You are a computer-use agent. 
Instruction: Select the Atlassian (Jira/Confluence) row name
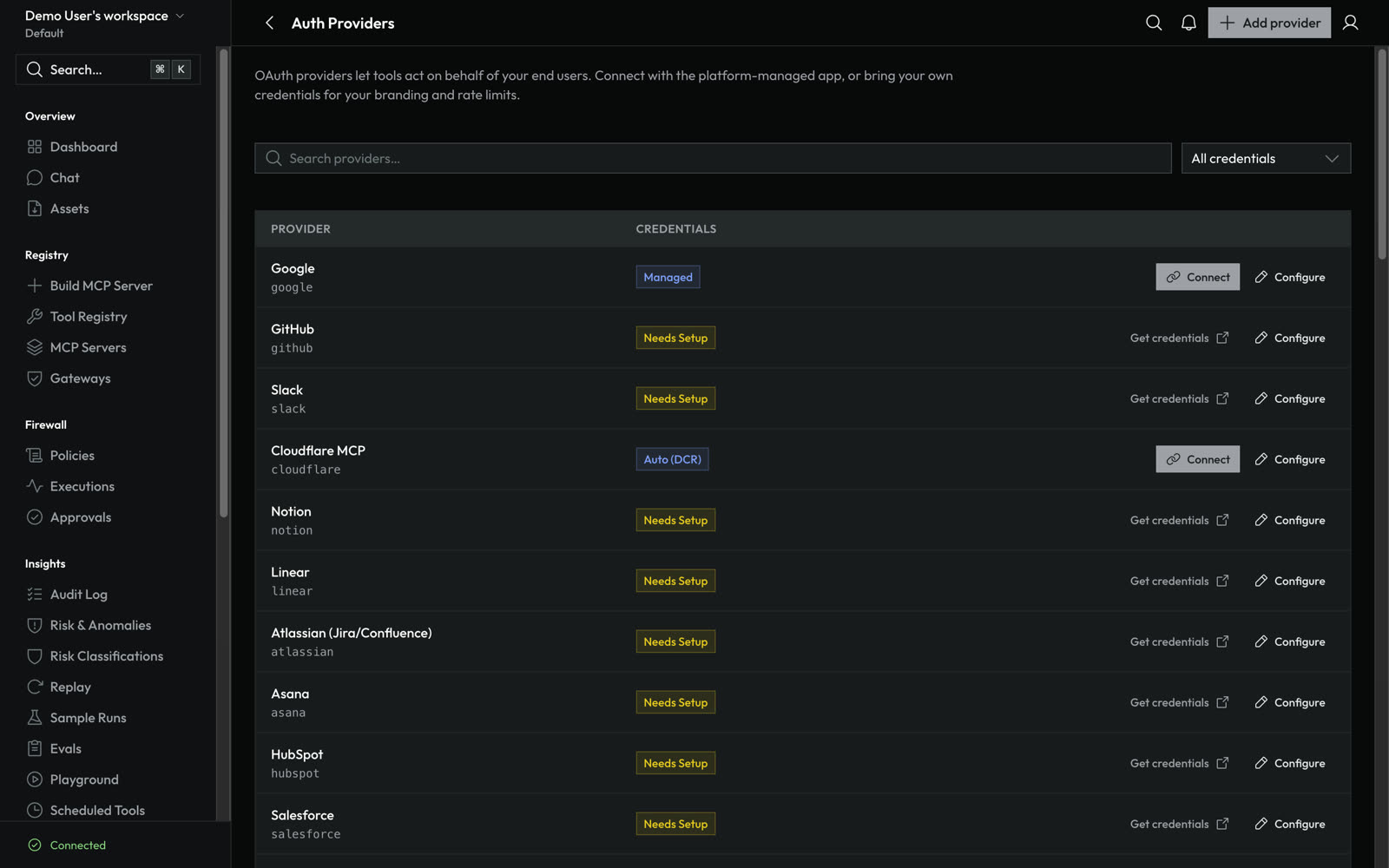pos(351,633)
